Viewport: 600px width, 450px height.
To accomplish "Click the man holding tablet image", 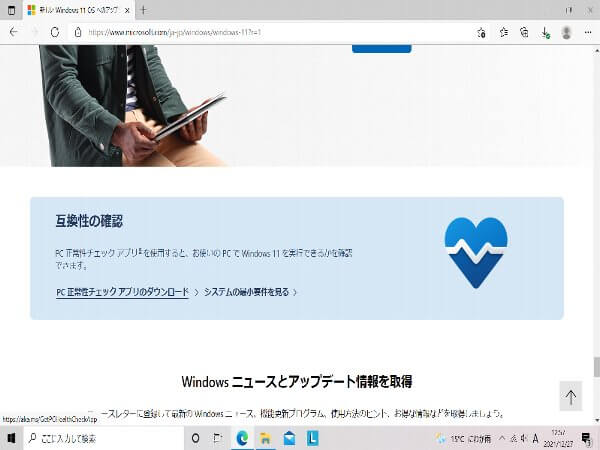I will pyautogui.click(x=132, y=106).
